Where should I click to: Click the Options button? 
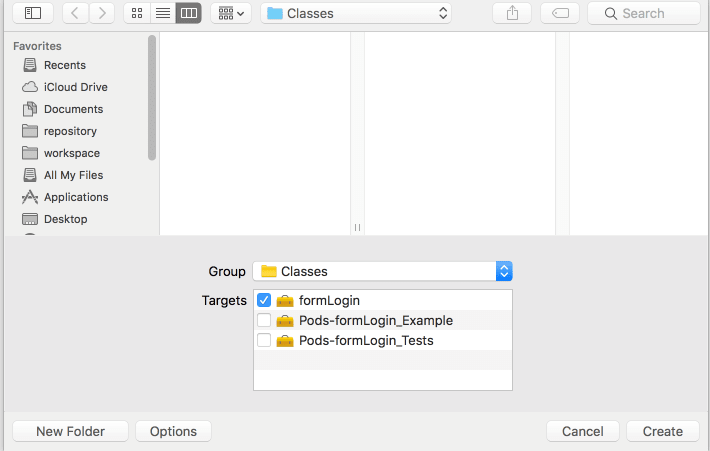pos(173,431)
